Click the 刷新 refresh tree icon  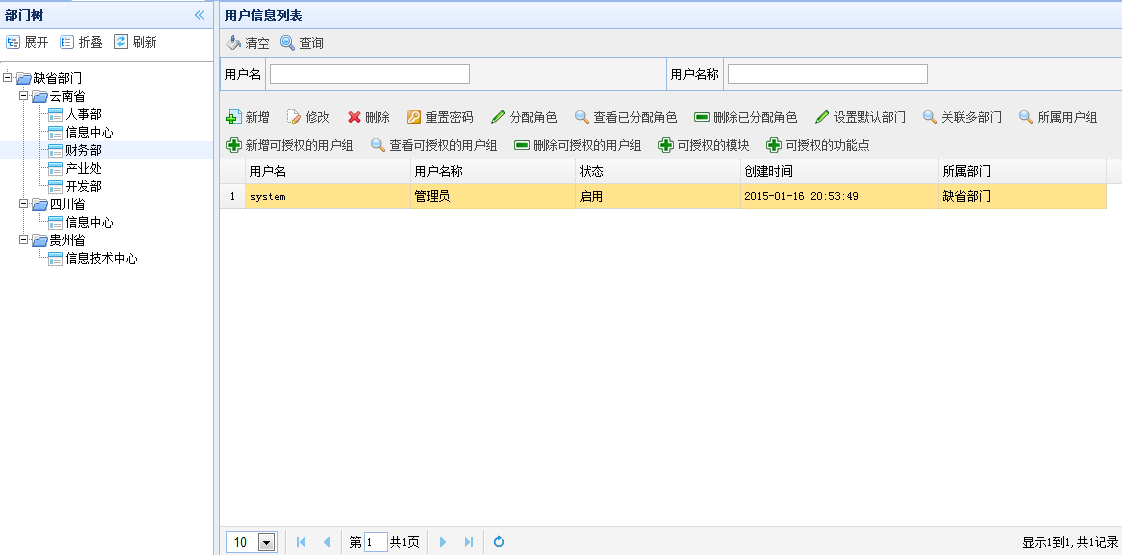click(x=121, y=42)
